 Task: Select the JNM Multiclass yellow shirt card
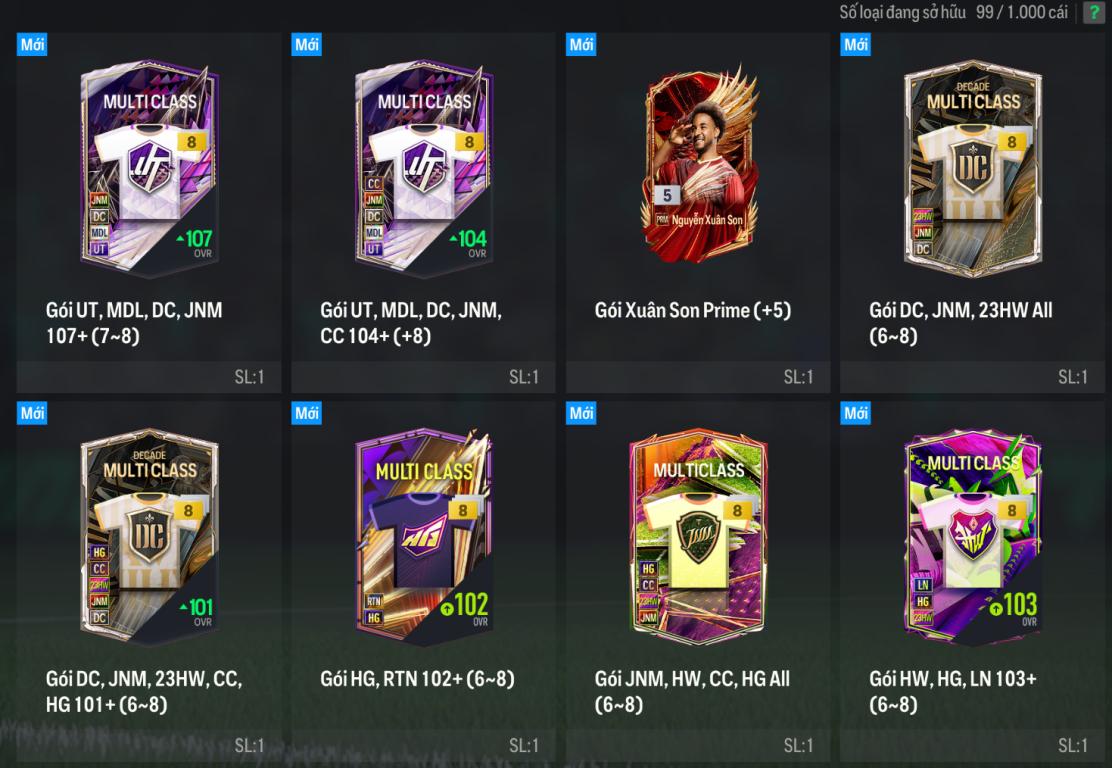point(699,537)
